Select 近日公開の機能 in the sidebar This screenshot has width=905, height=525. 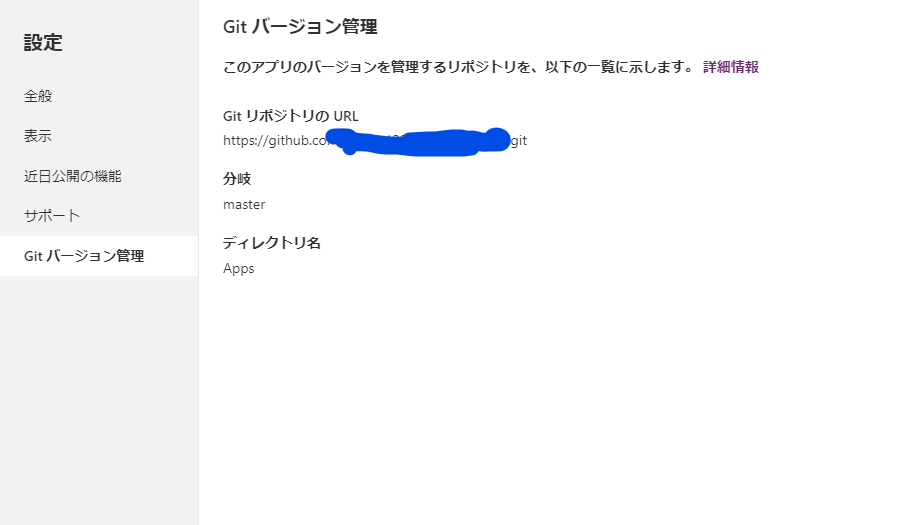(73, 176)
